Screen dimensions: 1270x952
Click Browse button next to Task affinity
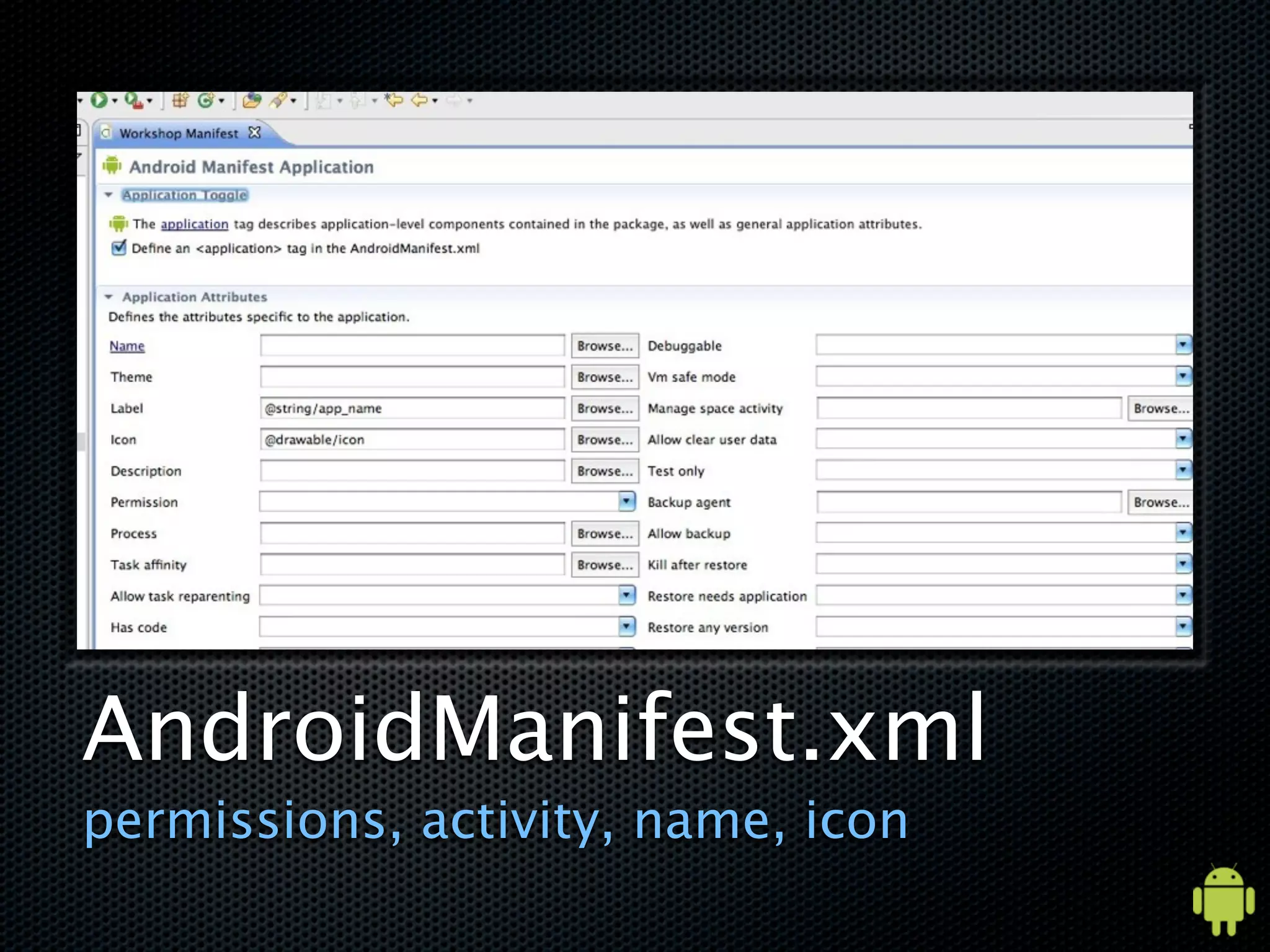point(605,565)
